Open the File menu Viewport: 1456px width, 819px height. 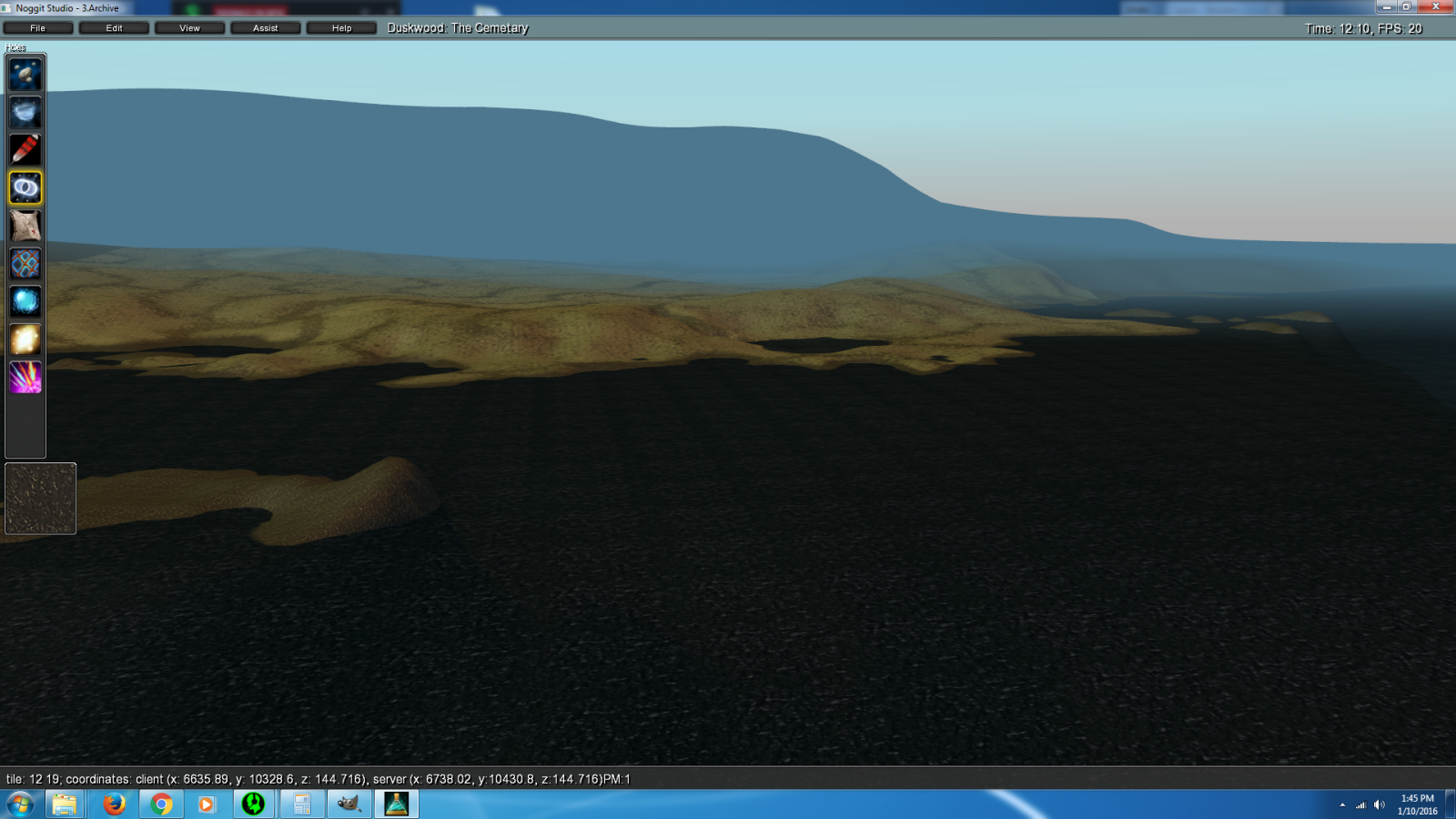(38, 28)
